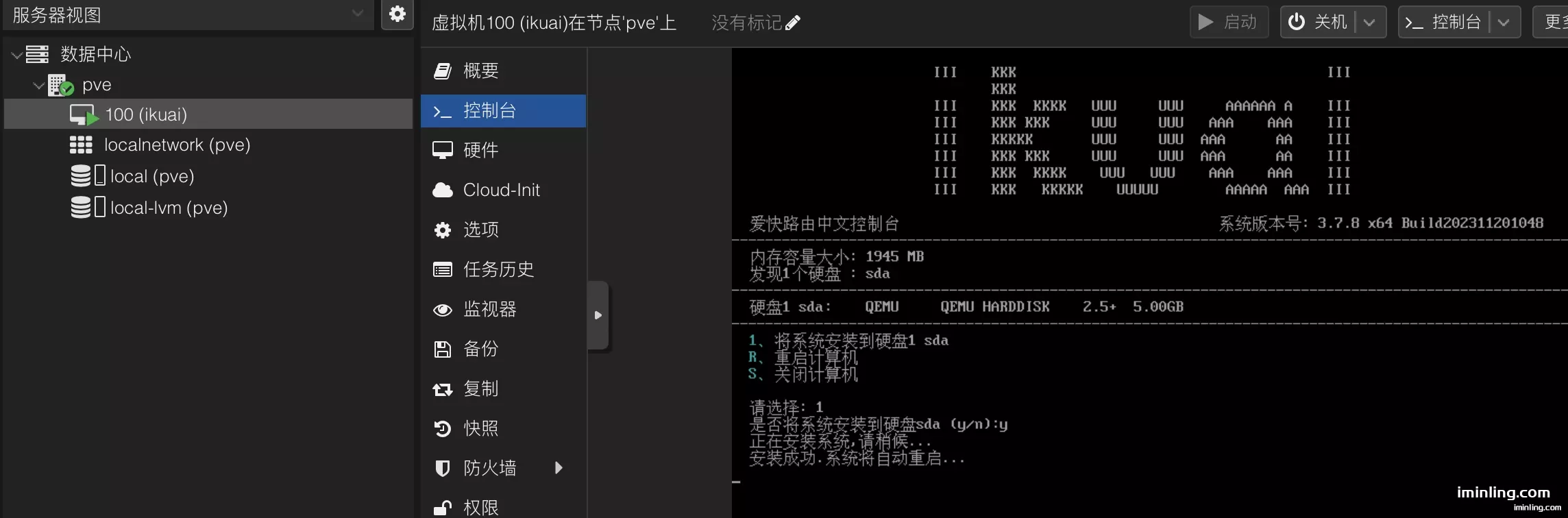Viewport: 1568px width, 518px height.
Task: Click the 任务历史 list icon
Action: pyautogui.click(x=443, y=269)
